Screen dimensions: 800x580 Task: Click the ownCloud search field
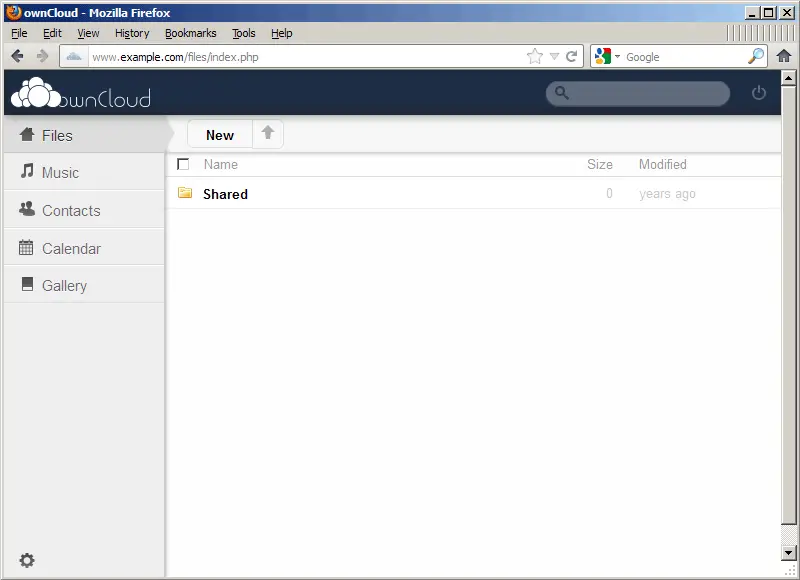(645, 93)
